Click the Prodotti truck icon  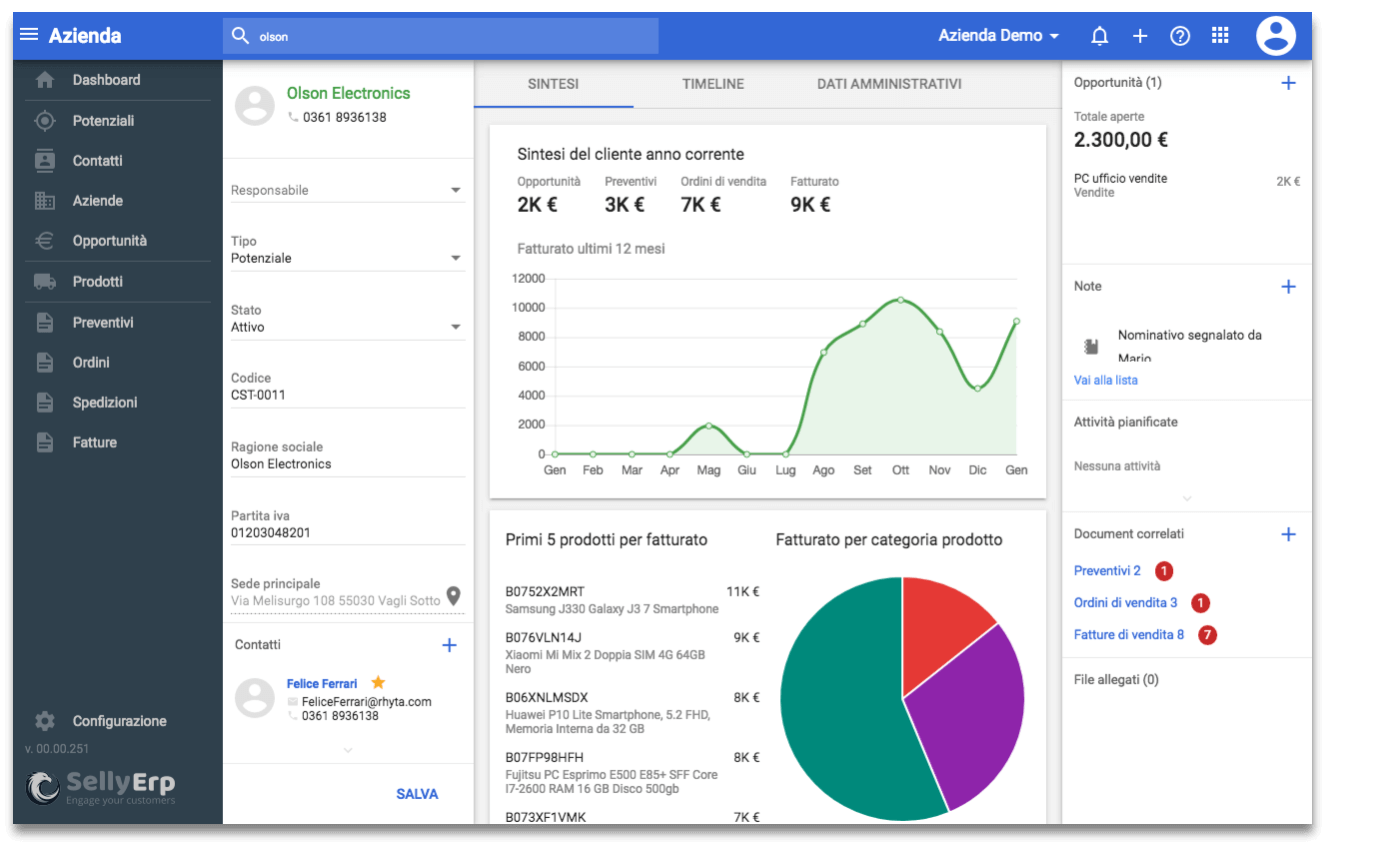coord(45,282)
